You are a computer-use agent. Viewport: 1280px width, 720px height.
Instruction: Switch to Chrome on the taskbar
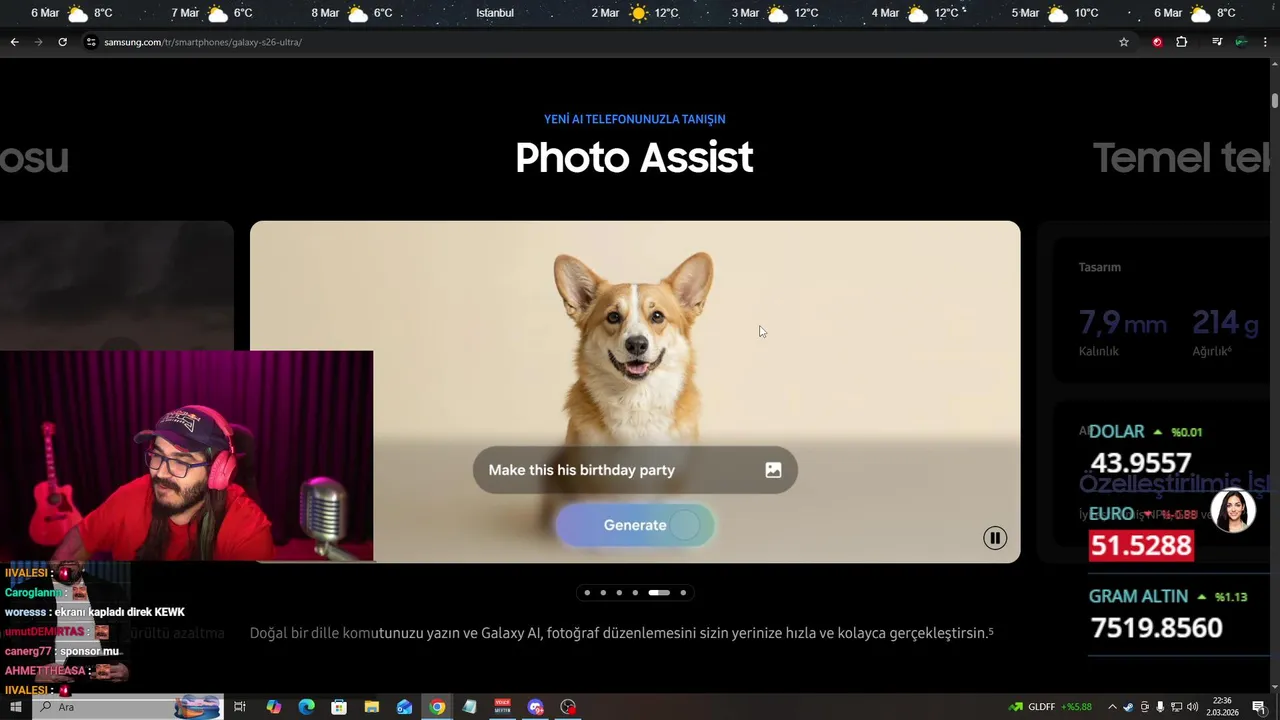click(x=437, y=707)
